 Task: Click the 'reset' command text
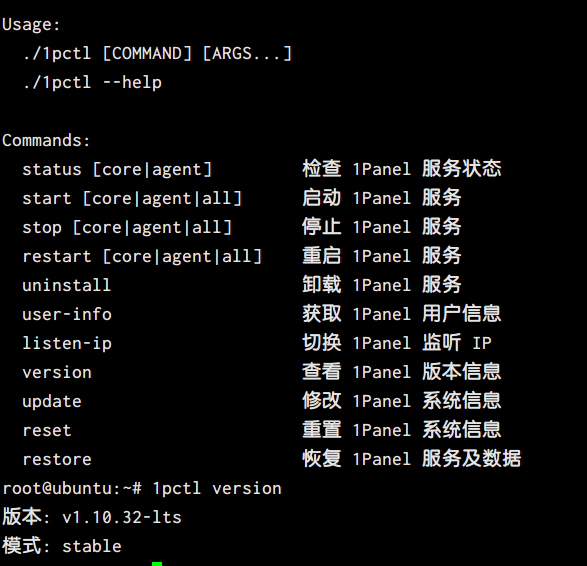pos(47,430)
